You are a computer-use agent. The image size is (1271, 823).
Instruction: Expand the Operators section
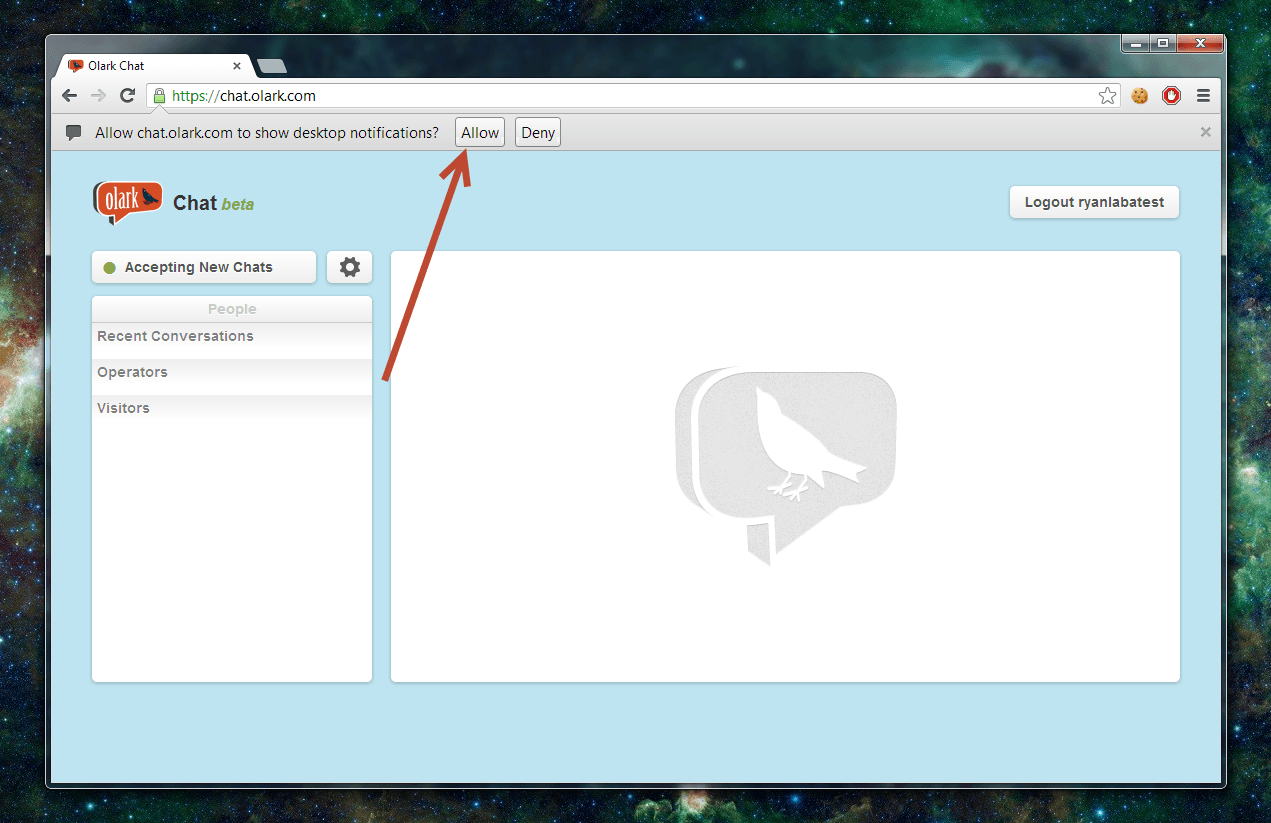point(132,372)
